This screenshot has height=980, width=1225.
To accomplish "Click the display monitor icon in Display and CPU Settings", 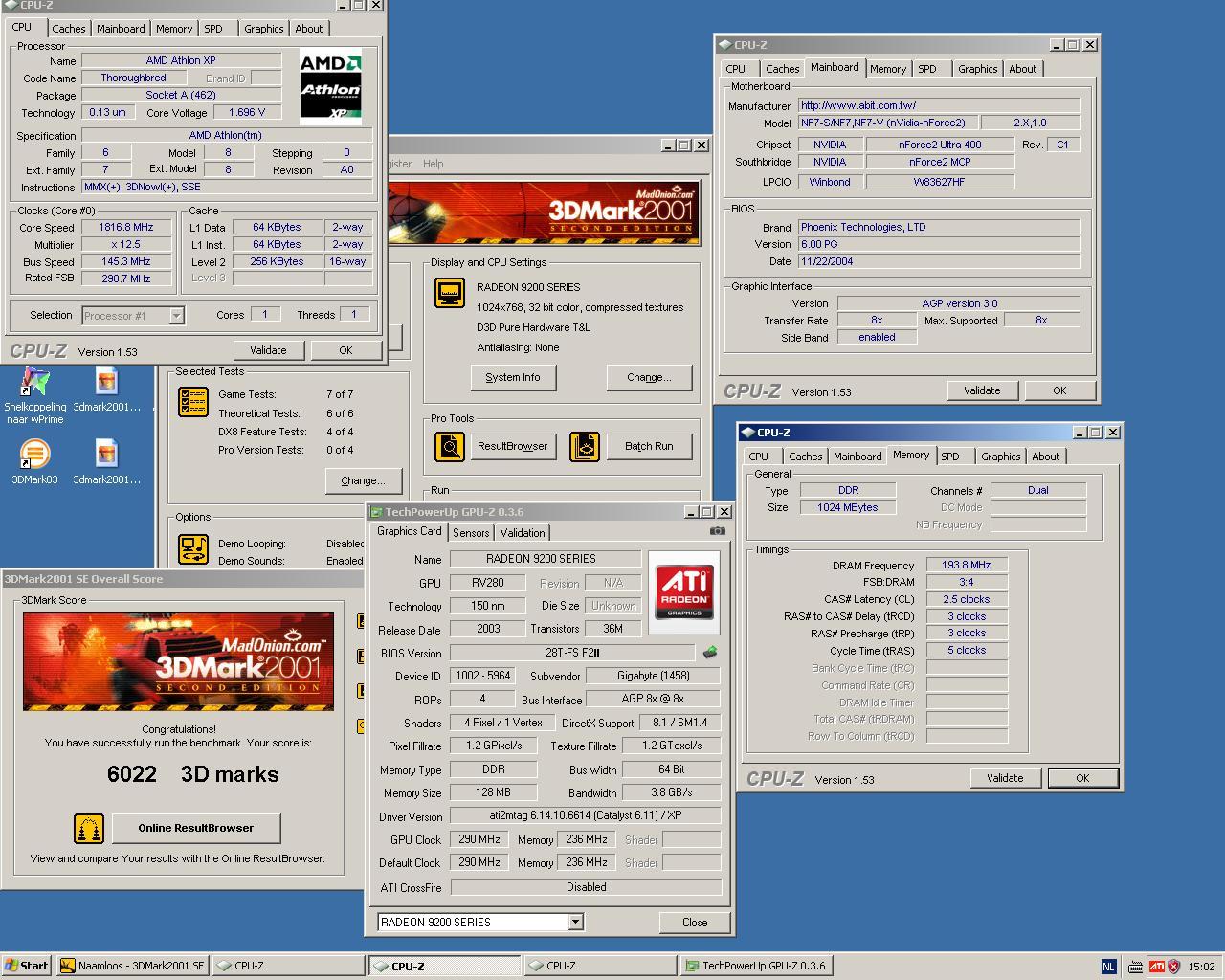I will tap(449, 293).
